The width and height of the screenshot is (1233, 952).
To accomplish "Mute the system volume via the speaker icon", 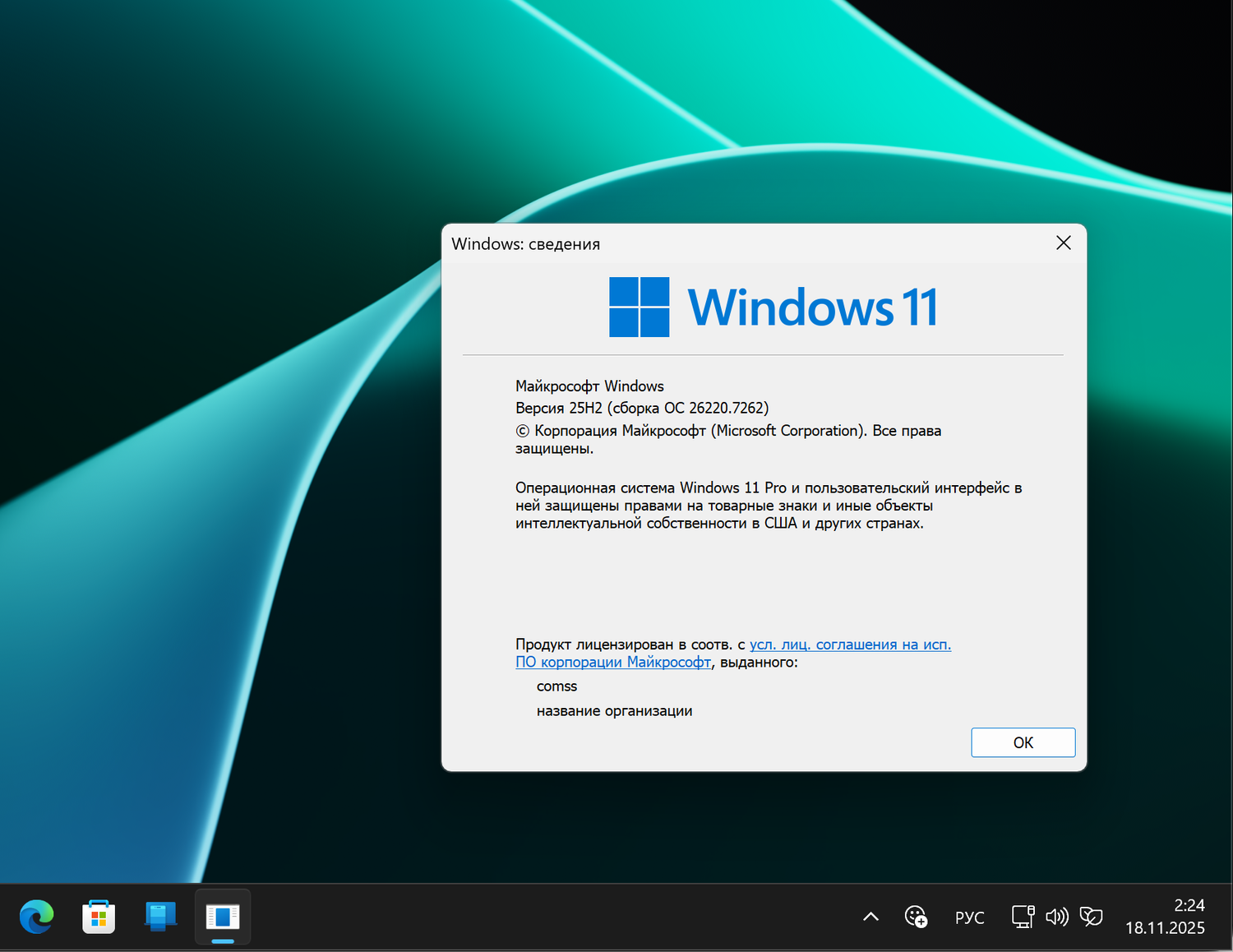I will (1056, 916).
